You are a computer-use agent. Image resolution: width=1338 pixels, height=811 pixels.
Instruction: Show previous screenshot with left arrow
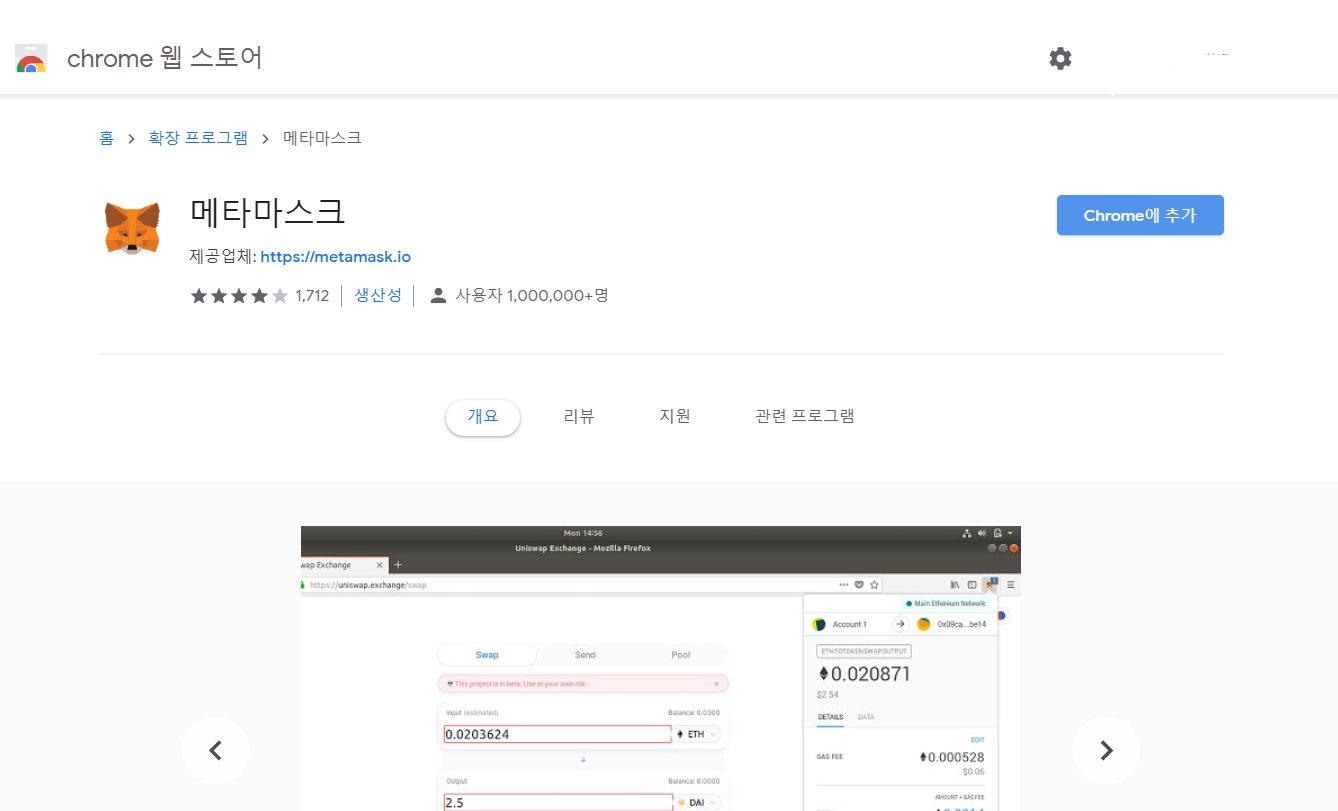click(215, 750)
